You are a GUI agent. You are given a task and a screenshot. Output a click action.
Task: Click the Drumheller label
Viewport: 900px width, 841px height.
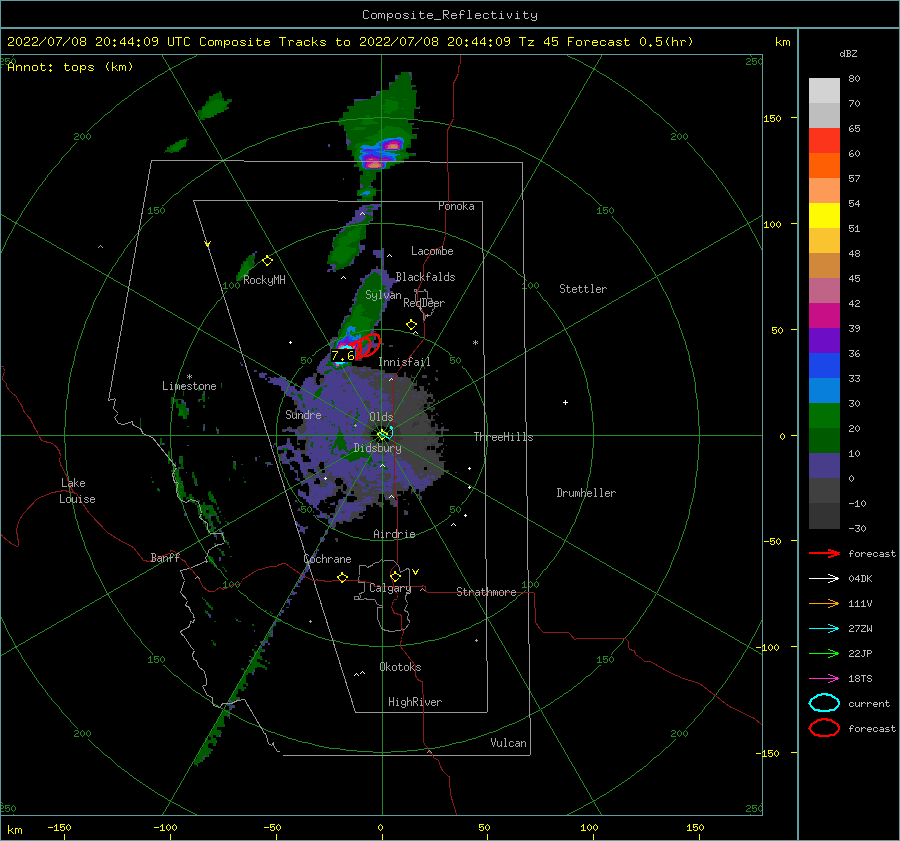tap(586, 493)
